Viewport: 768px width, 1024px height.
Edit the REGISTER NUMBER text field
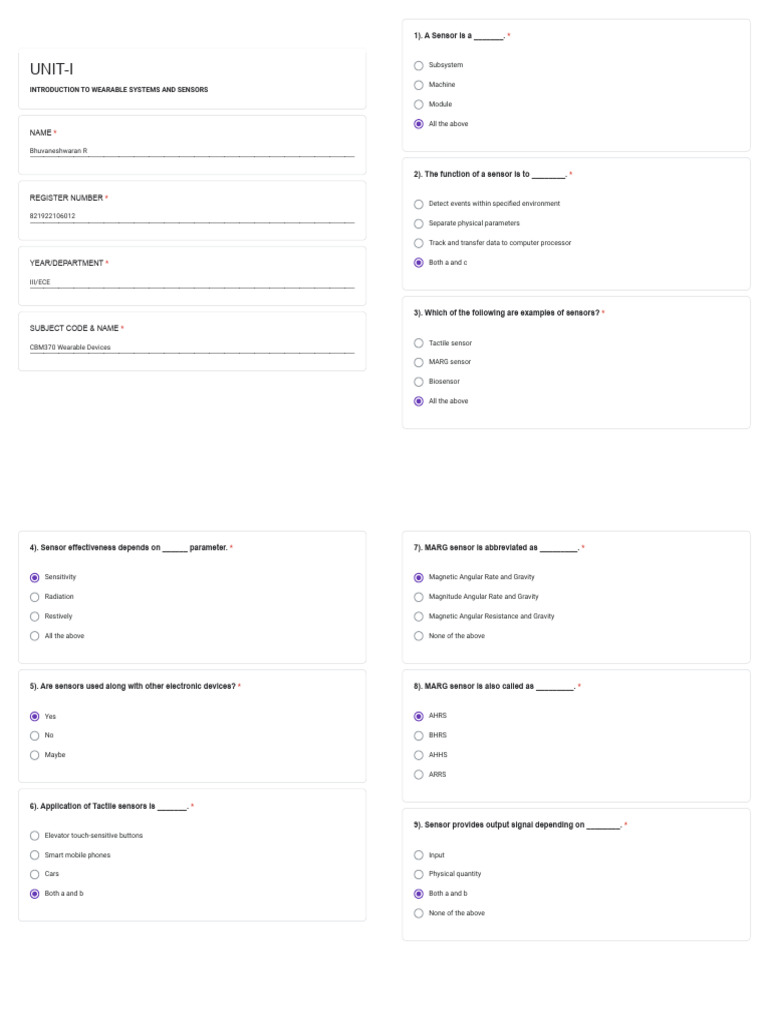point(192,216)
